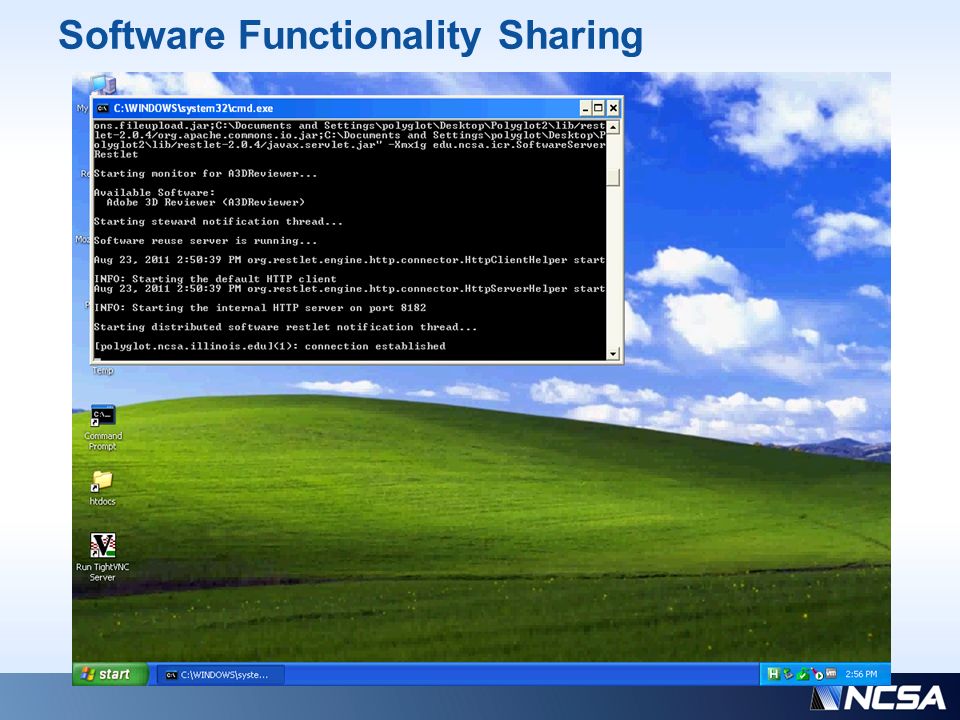Launch the Run TightVNC Server desktop icon
Screen dimensions: 960x720
102,557
